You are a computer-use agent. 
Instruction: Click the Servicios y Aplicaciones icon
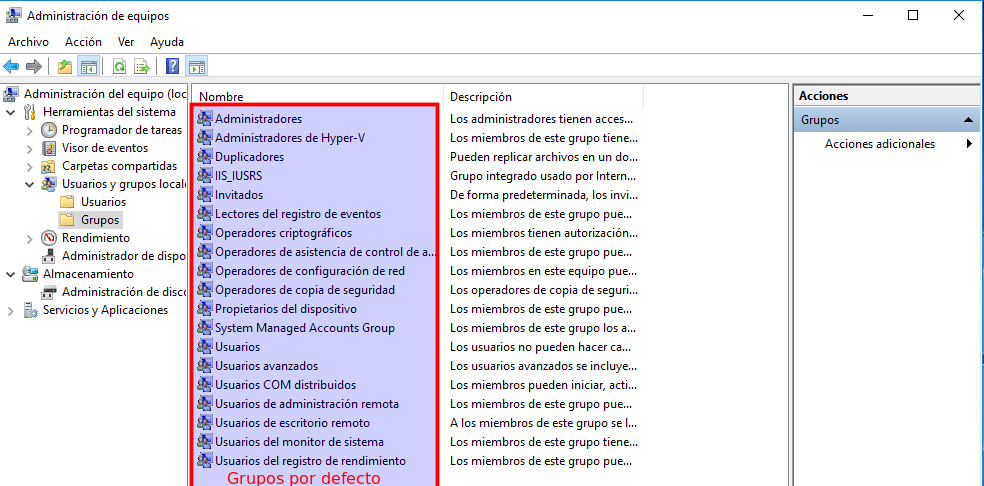(x=29, y=310)
